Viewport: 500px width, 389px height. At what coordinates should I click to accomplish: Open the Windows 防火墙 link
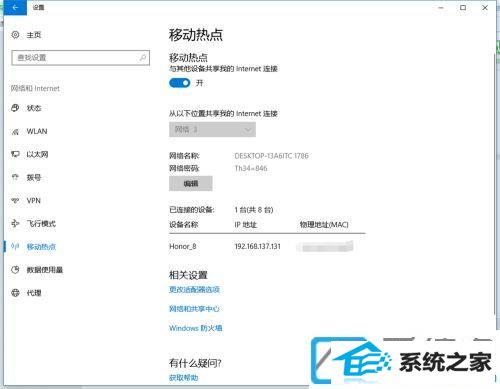[x=196, y=328]
